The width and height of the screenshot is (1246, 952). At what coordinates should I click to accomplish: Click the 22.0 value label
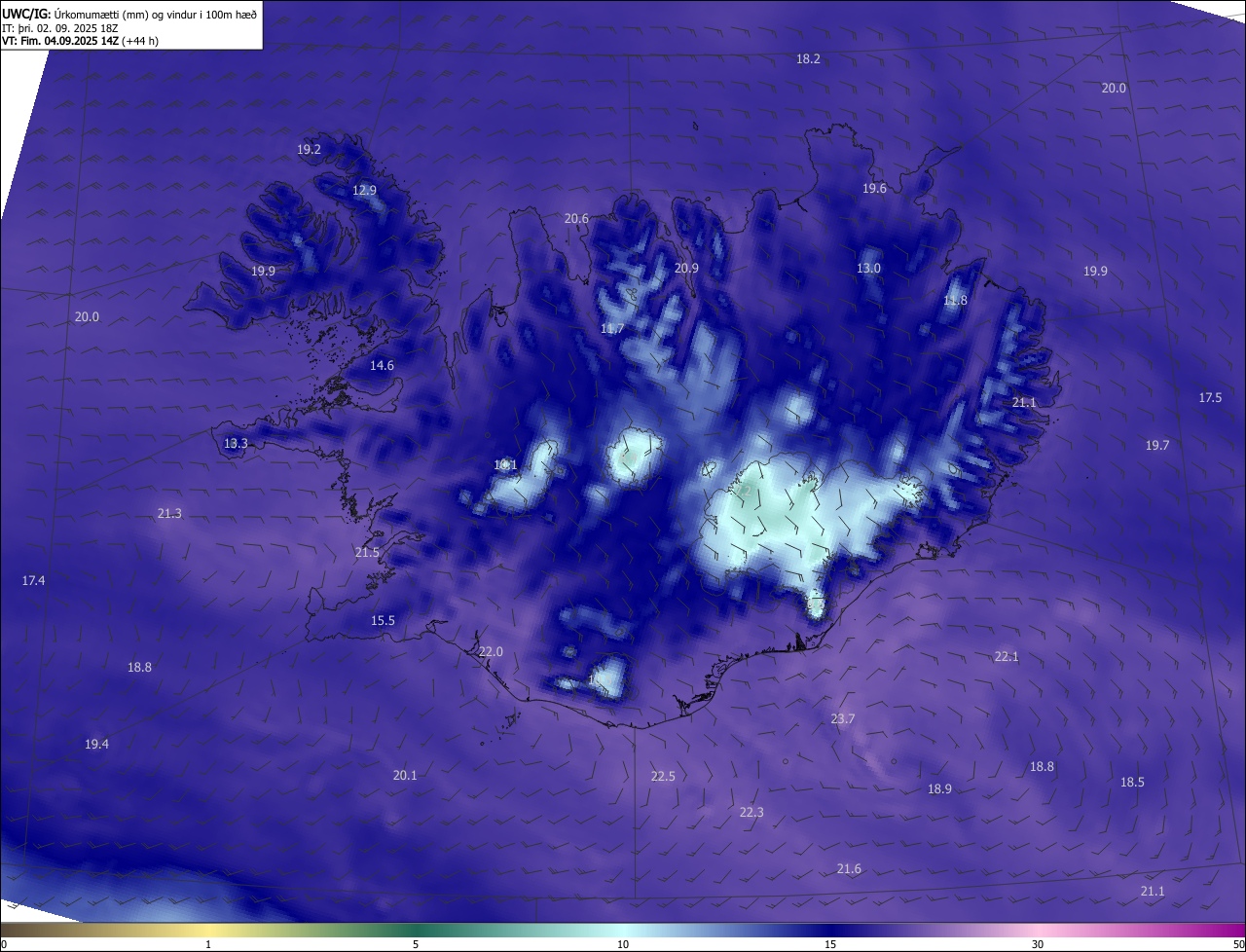click(491, 651)
